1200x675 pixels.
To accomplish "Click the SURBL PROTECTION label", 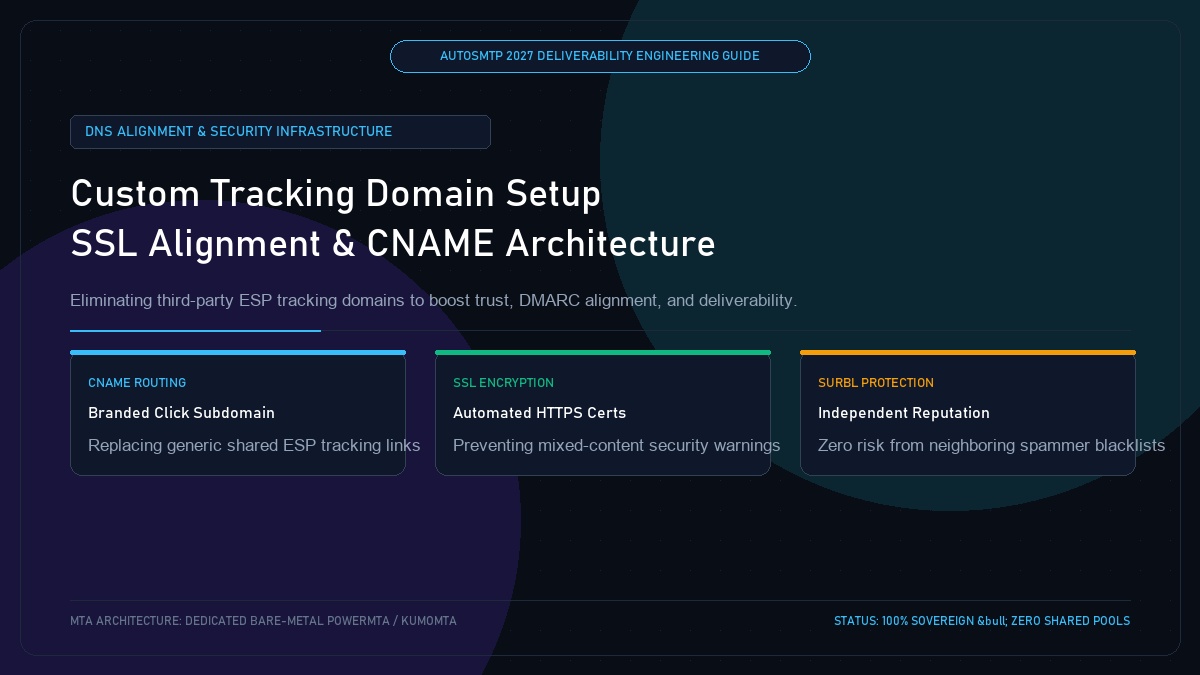I will (x=876, y=383).
